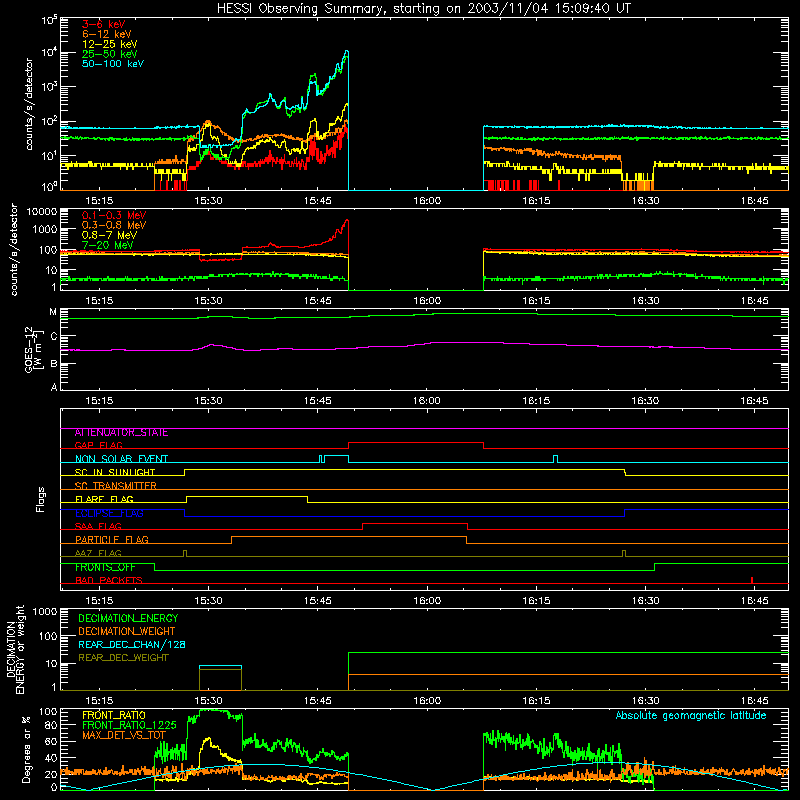
Task: Click the AAZ_FLAG label
Action: point(98,553)
